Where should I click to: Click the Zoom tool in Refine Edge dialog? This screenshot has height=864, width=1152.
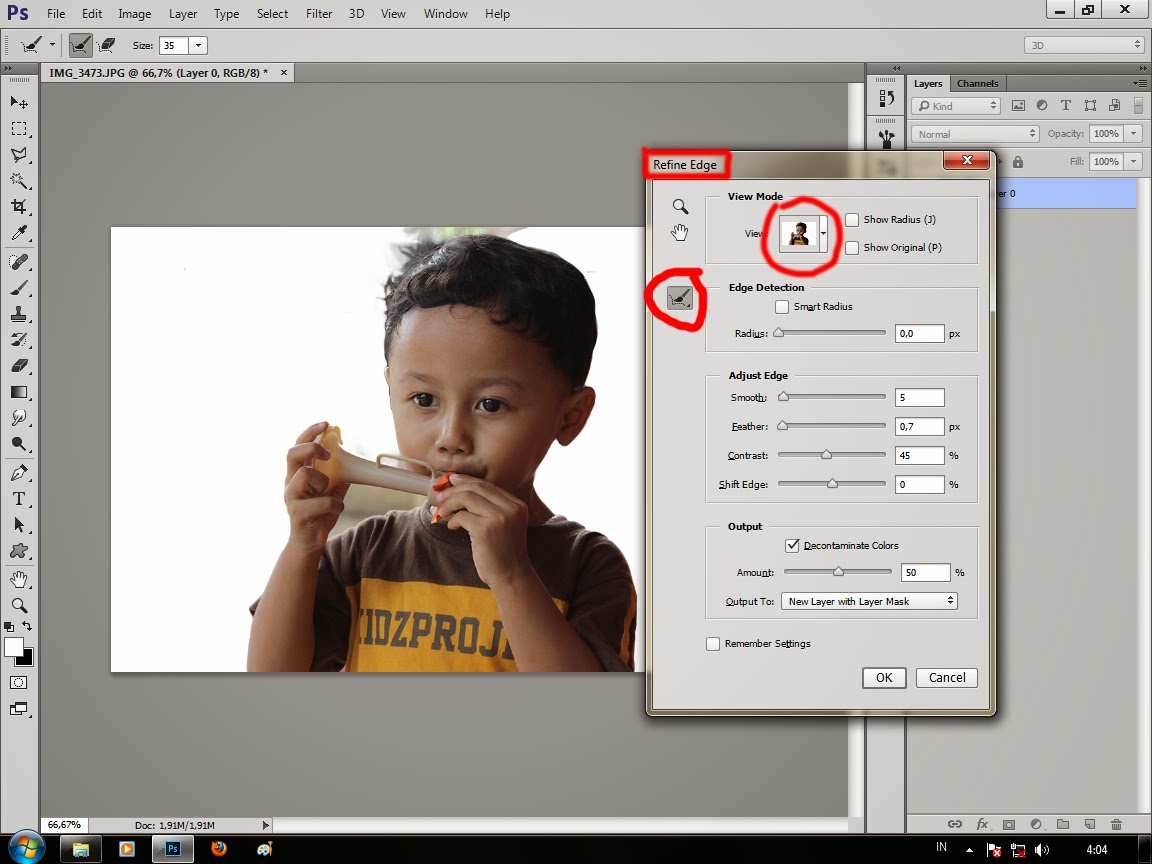pyautogui.click(x=680, y=206)
